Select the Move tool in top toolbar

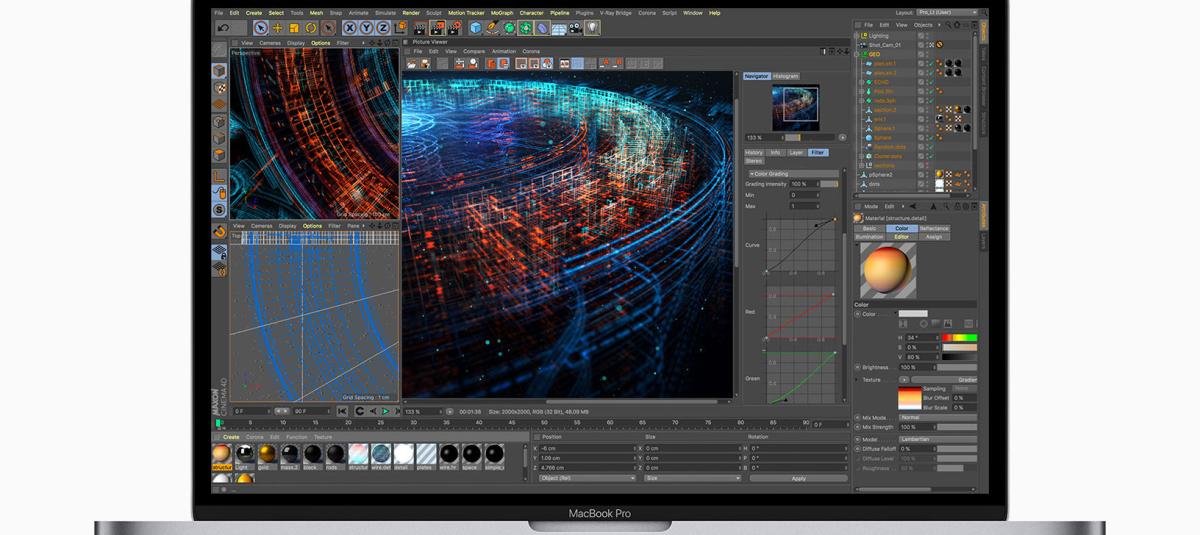click(x=278, y=28)
